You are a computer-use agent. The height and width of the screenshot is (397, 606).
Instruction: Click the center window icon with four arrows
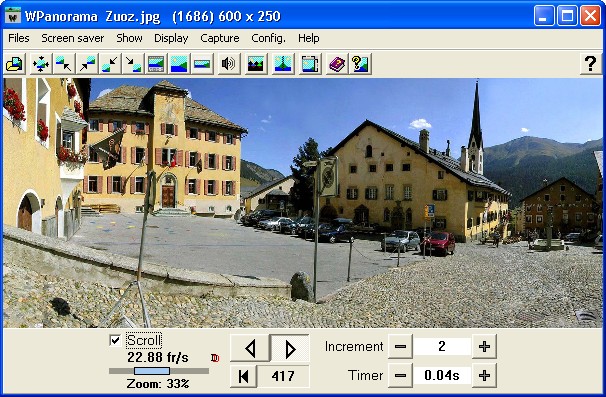[x=41, y=64]
